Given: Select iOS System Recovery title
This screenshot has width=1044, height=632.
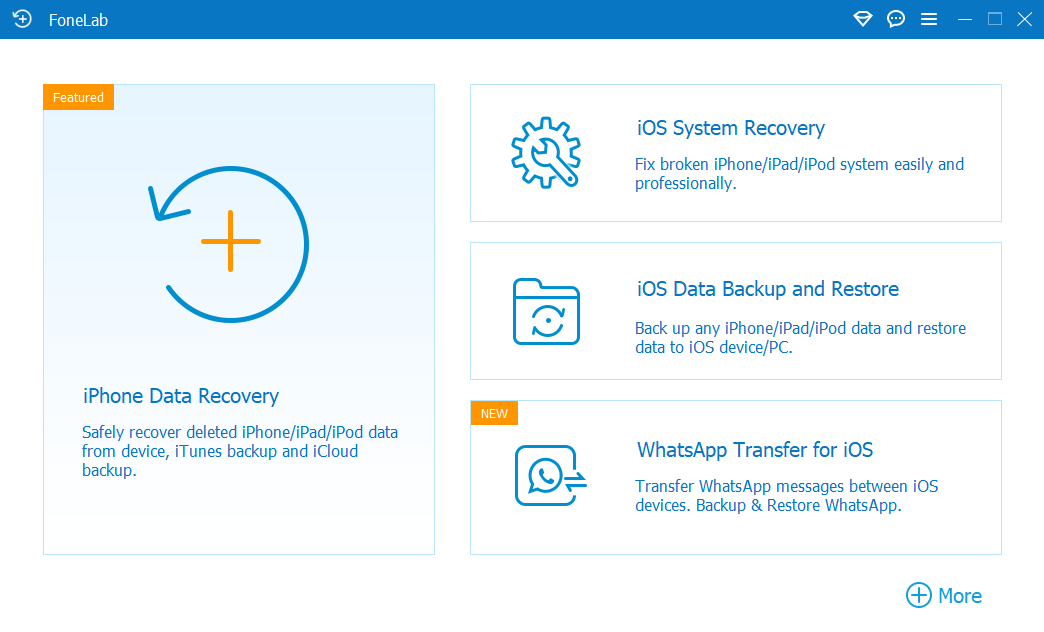Looking at the screenshot, I should tap(731, 128).
